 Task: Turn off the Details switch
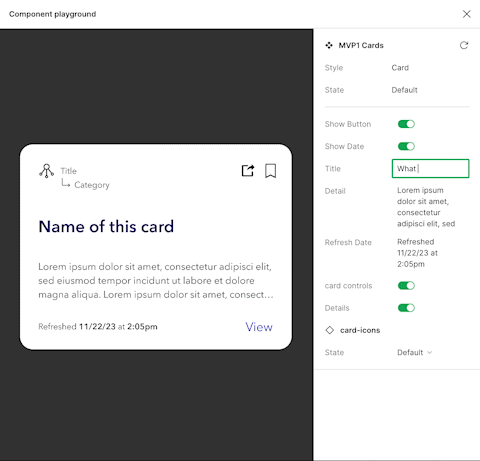coord(406,308)
